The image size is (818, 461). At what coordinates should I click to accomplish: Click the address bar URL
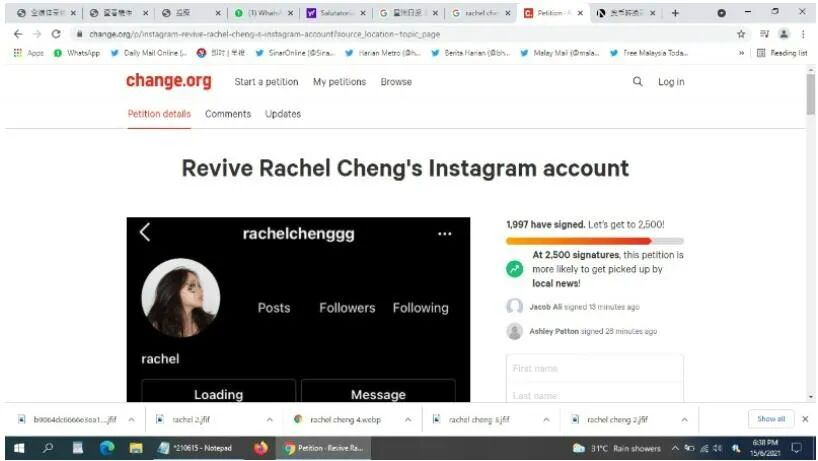[x=264, y=34]
